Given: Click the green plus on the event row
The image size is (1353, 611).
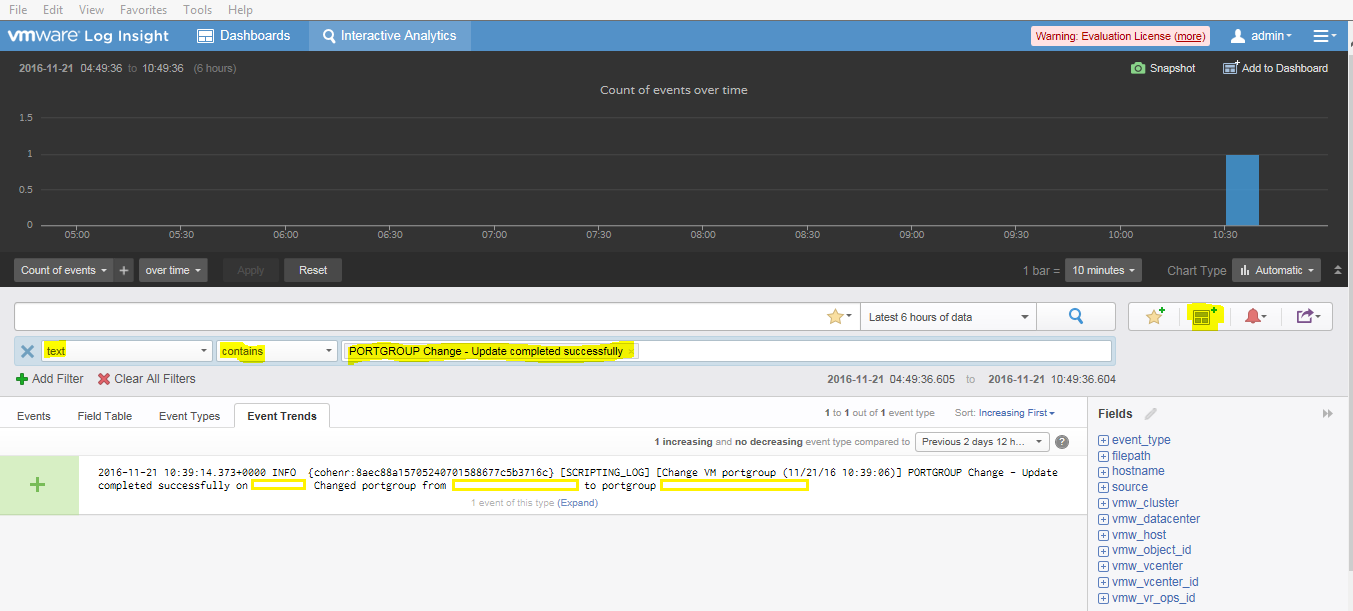Looking at the screenshot, I should click(x=38, y=484).
